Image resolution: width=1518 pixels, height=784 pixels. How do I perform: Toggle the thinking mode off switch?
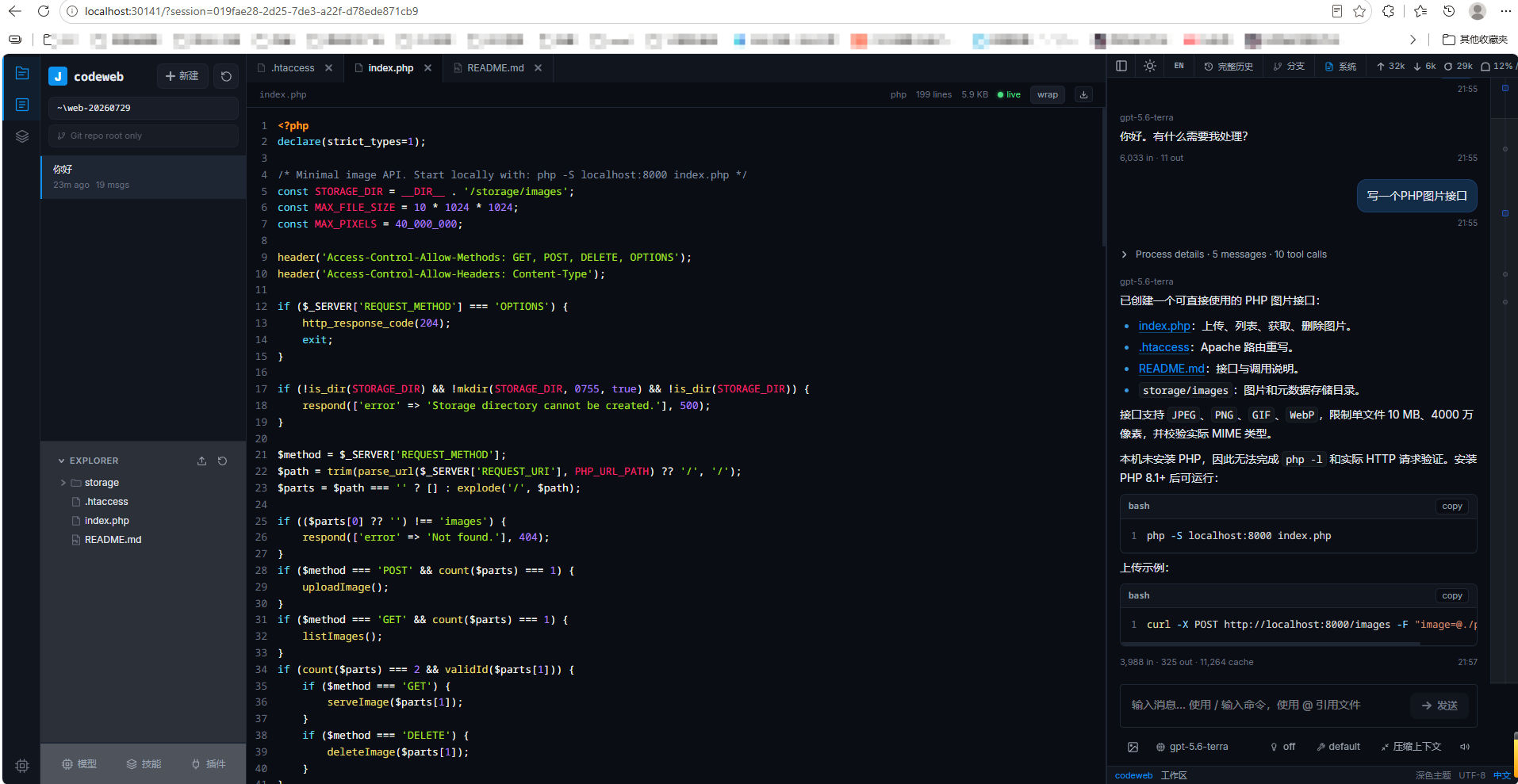[1282, 747]
